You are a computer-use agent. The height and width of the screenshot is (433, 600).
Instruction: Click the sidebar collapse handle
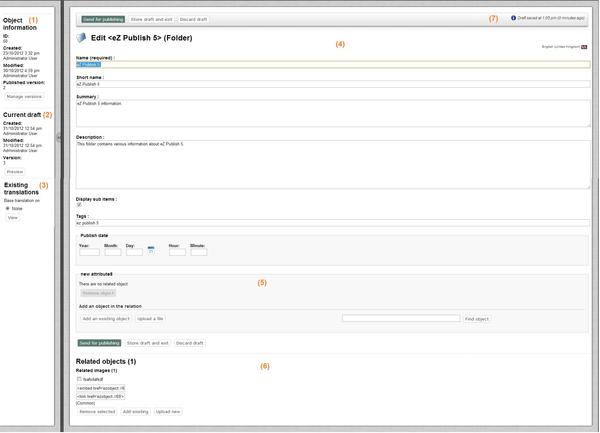click(59, 137)
